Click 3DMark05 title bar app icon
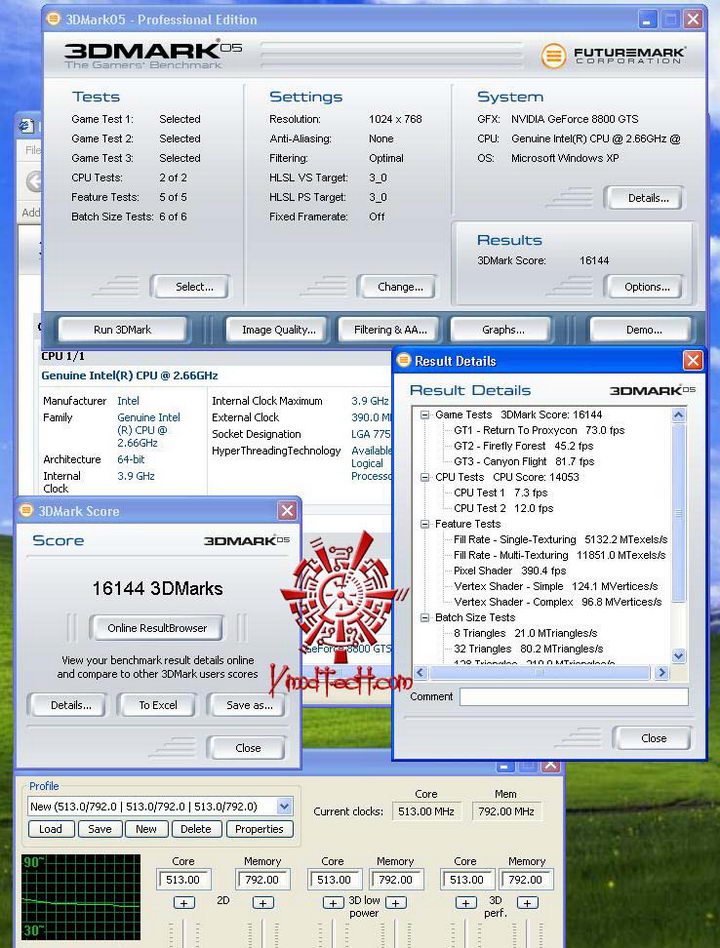This screenshot has height=948, width=720. (53, 19)
